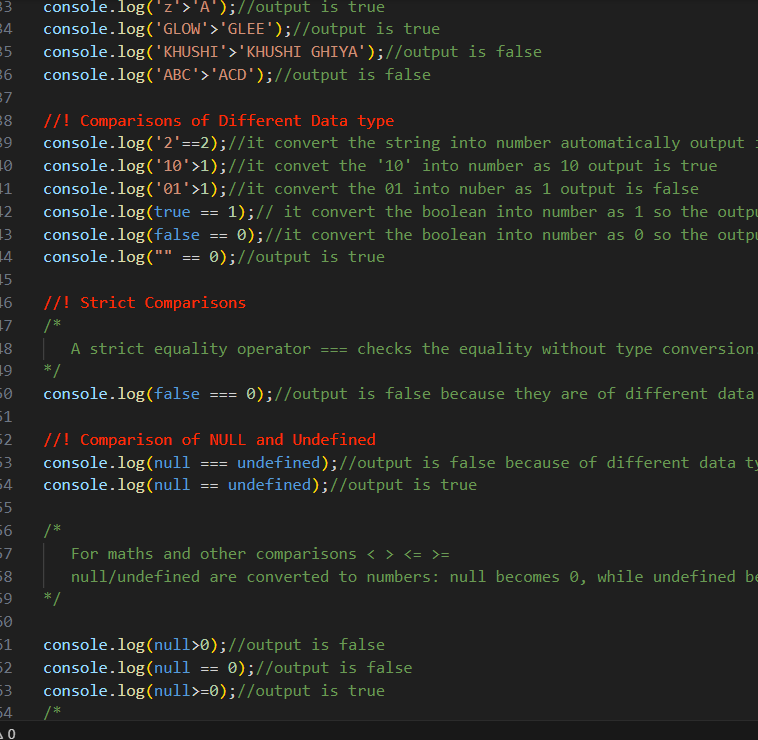Click the 'Strict Comparisons' heading comment

(145, 303)
